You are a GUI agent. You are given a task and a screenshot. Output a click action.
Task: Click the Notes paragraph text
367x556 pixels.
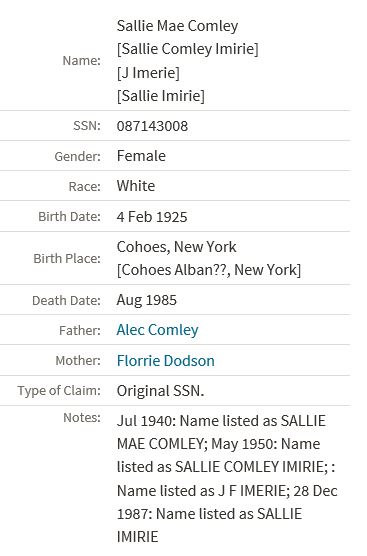[227, 479]
